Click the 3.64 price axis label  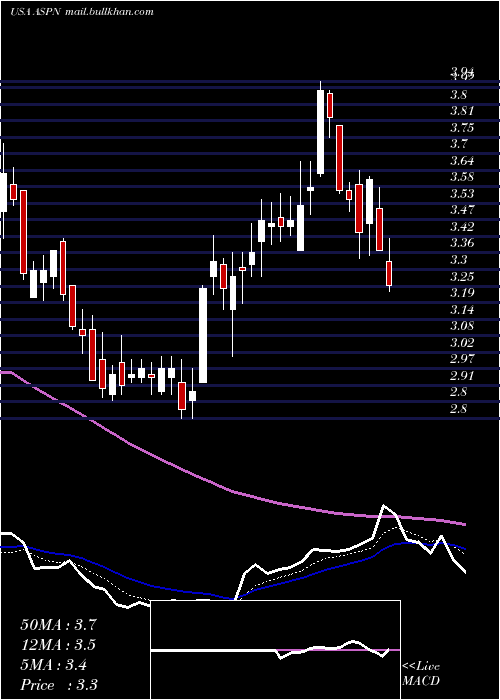pos(462,160)
